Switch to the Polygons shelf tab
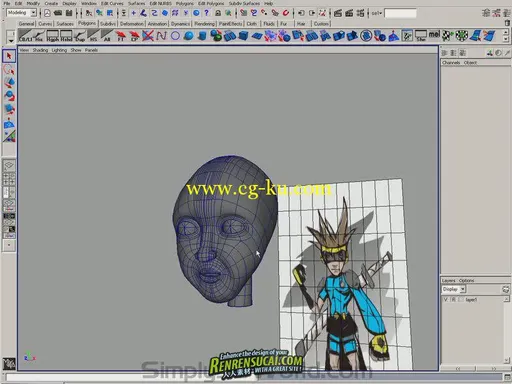This screenshot has width=512, height=384. tap(87, 23)
